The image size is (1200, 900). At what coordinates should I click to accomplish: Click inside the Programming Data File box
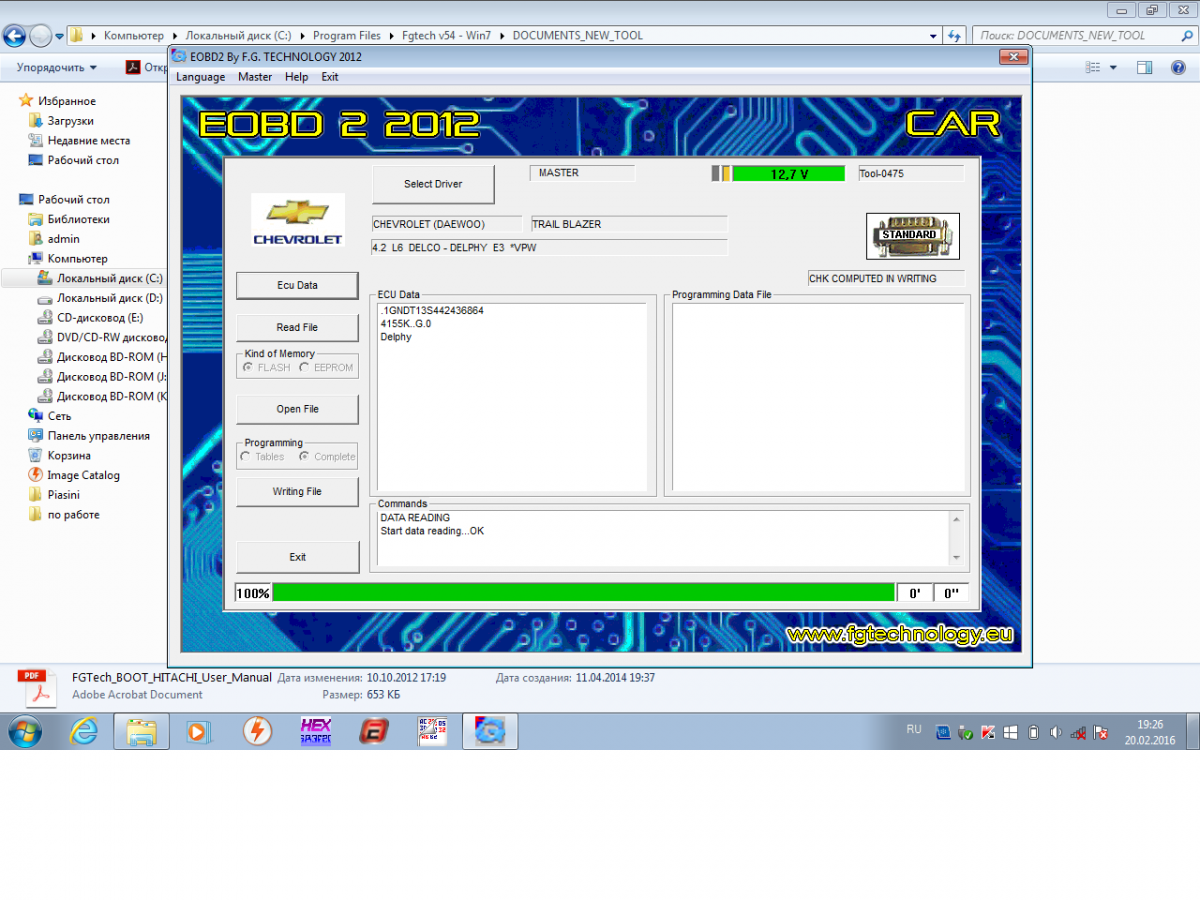pyautogui.click(x=817, y=397)
